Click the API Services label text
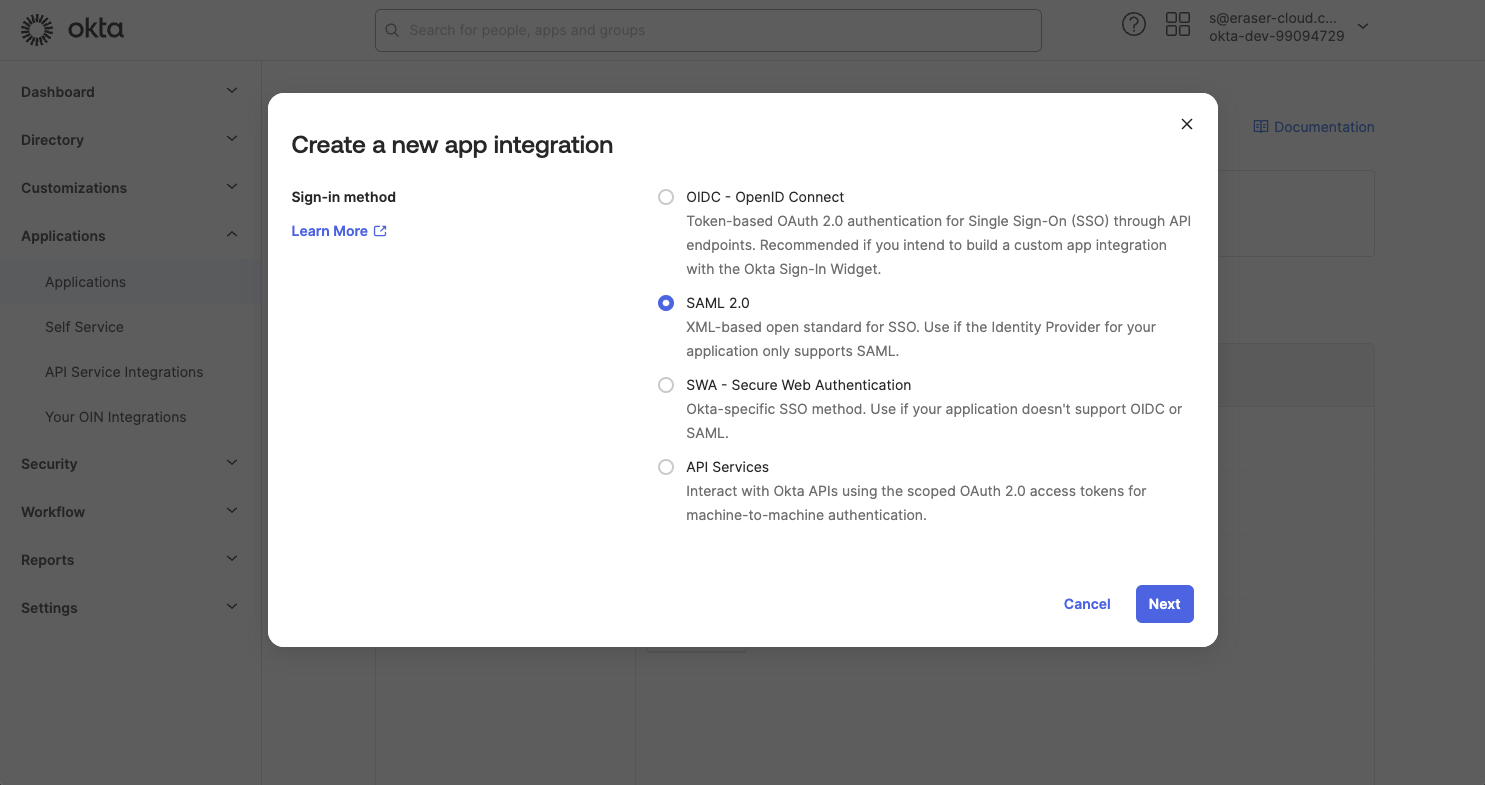The width and height of the screenshot is (1485, 785). [727, 467]
